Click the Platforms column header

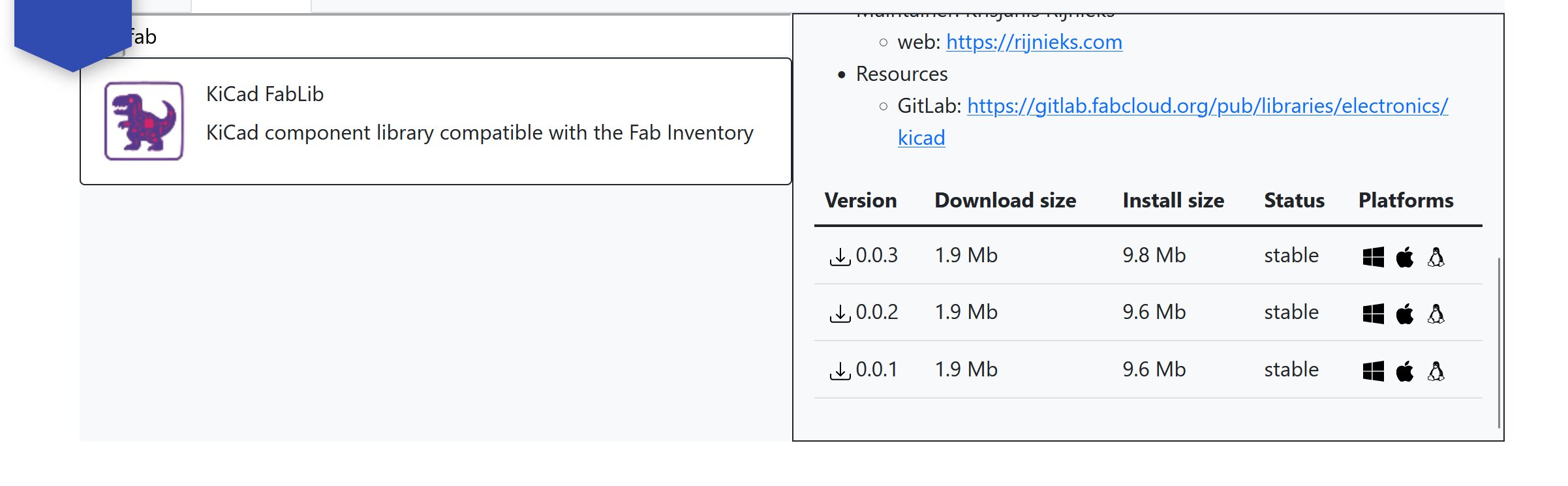pyautogui.click(x=1406, y=200)
